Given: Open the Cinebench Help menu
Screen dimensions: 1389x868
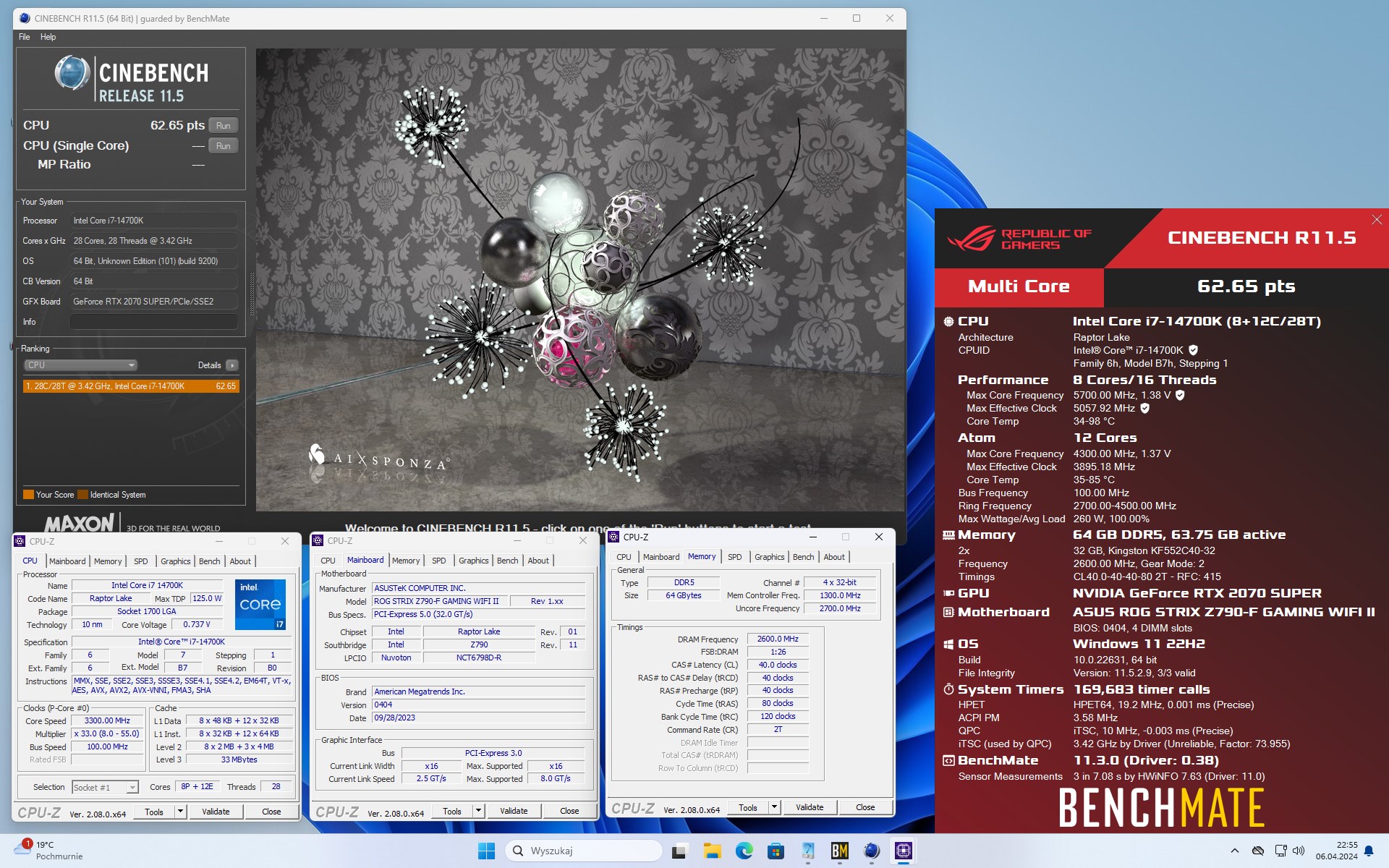Looking at the screenshot, I should [x=48, y=37].
